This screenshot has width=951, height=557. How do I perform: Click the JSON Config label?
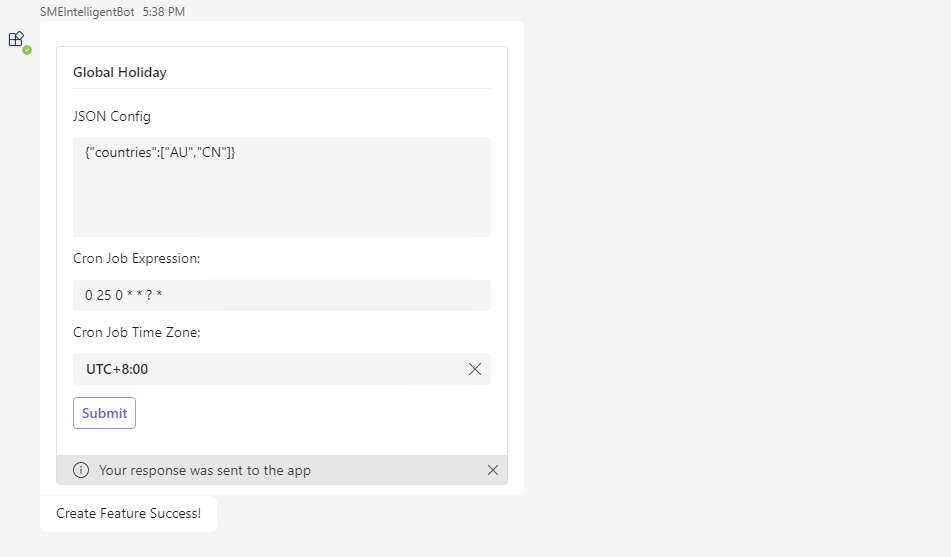[112, 116]
